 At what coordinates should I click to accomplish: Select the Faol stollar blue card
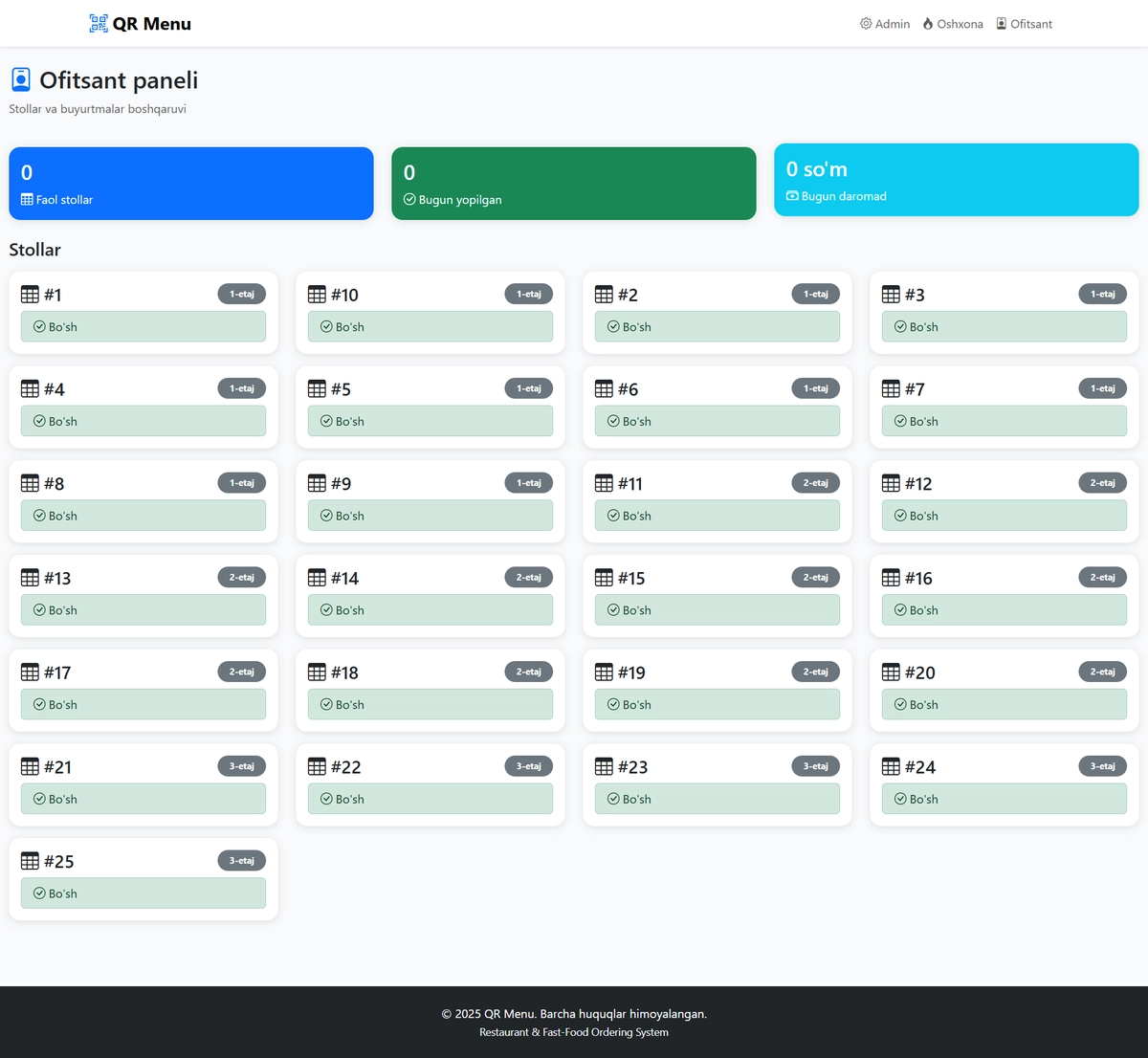tap(191, 184)
